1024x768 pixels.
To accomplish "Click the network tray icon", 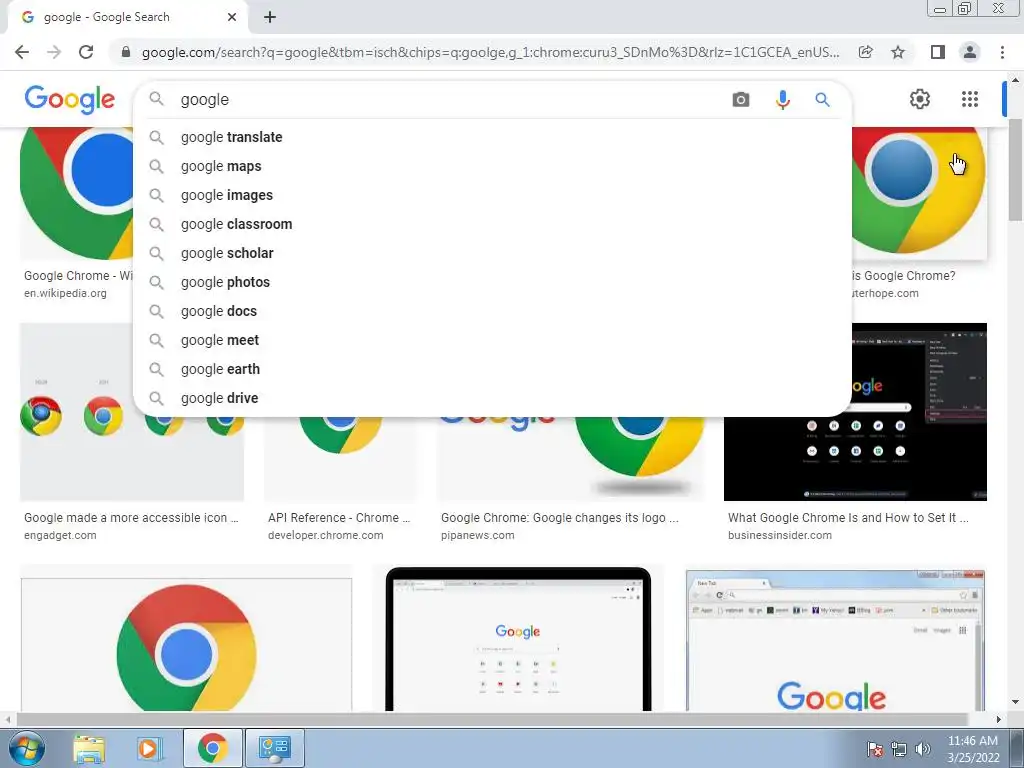I will point(899,749).
